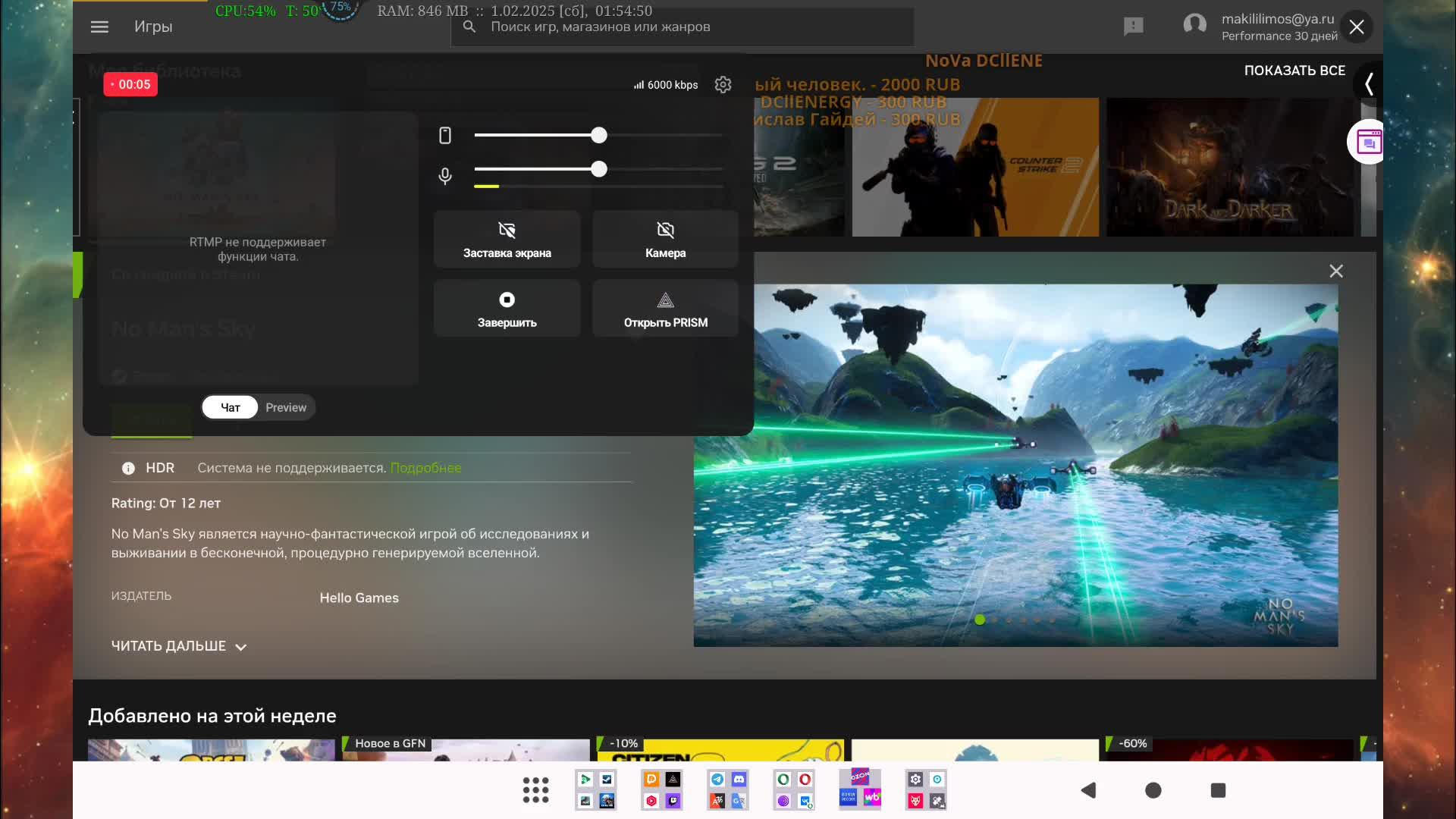This screenshot has width=1456, height=819.
Task: Open the user avatar account icon
Action: pyautogui.click(x=1195, y=26)
